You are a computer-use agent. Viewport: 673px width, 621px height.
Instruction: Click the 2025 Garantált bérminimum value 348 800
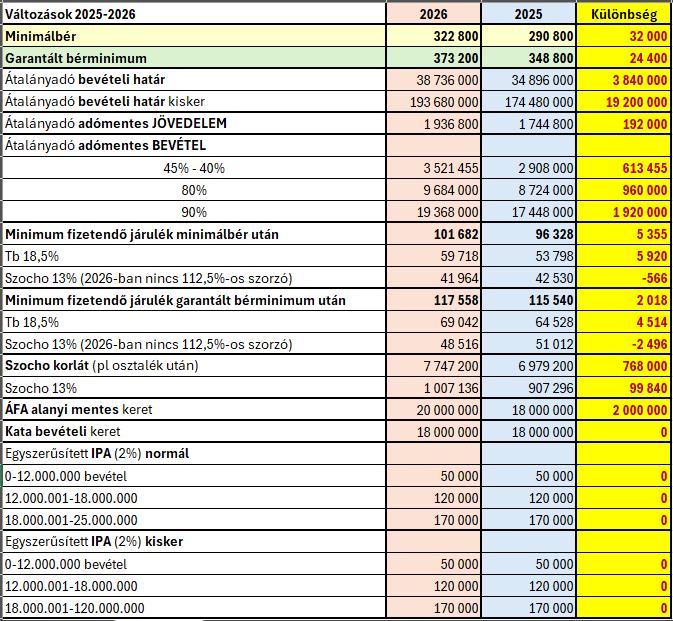pos(542,58)
